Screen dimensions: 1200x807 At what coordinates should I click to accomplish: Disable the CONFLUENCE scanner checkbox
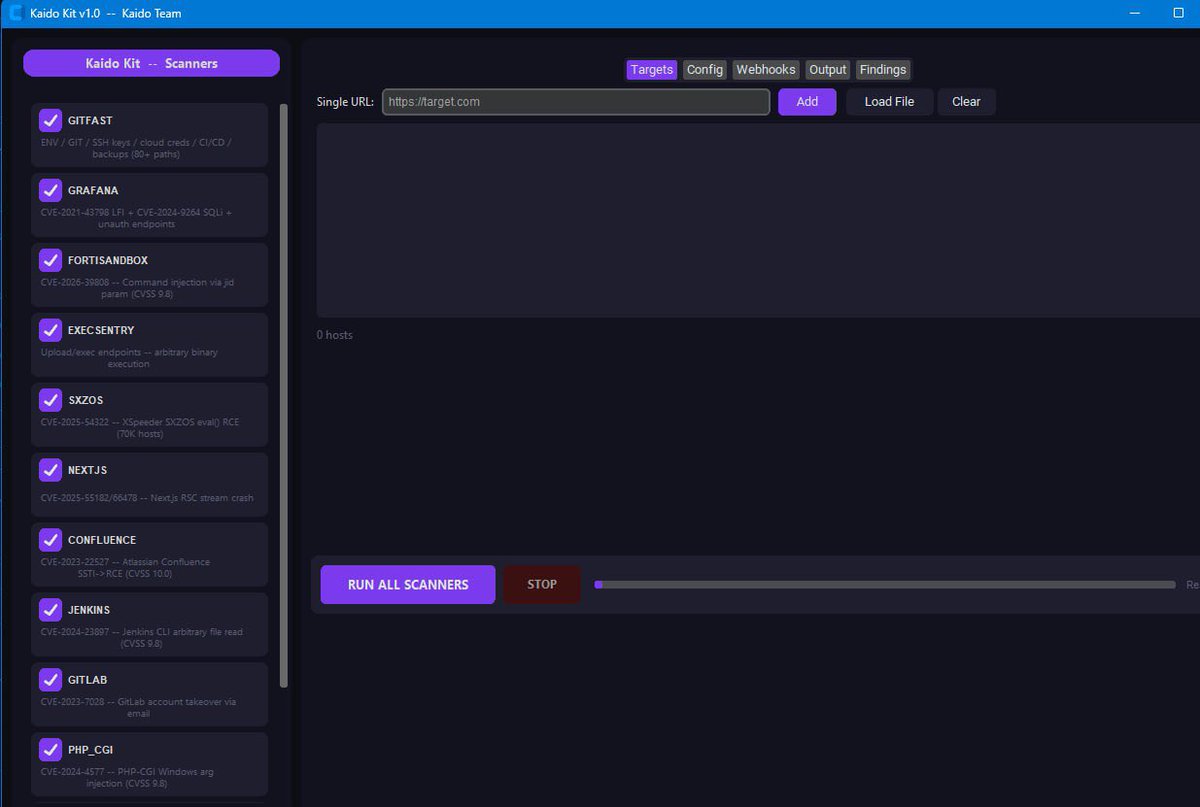(50, 540)
